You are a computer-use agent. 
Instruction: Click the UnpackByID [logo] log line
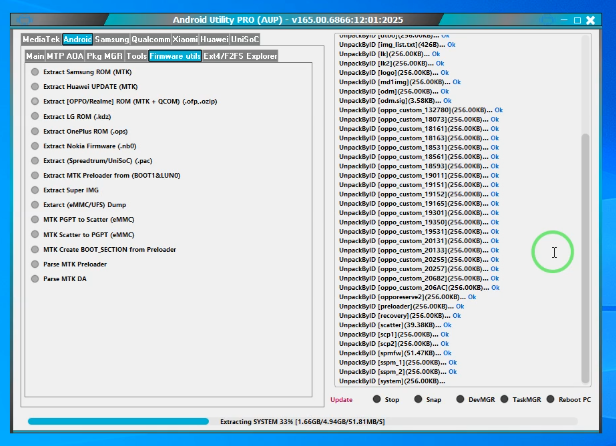(394, 73)
